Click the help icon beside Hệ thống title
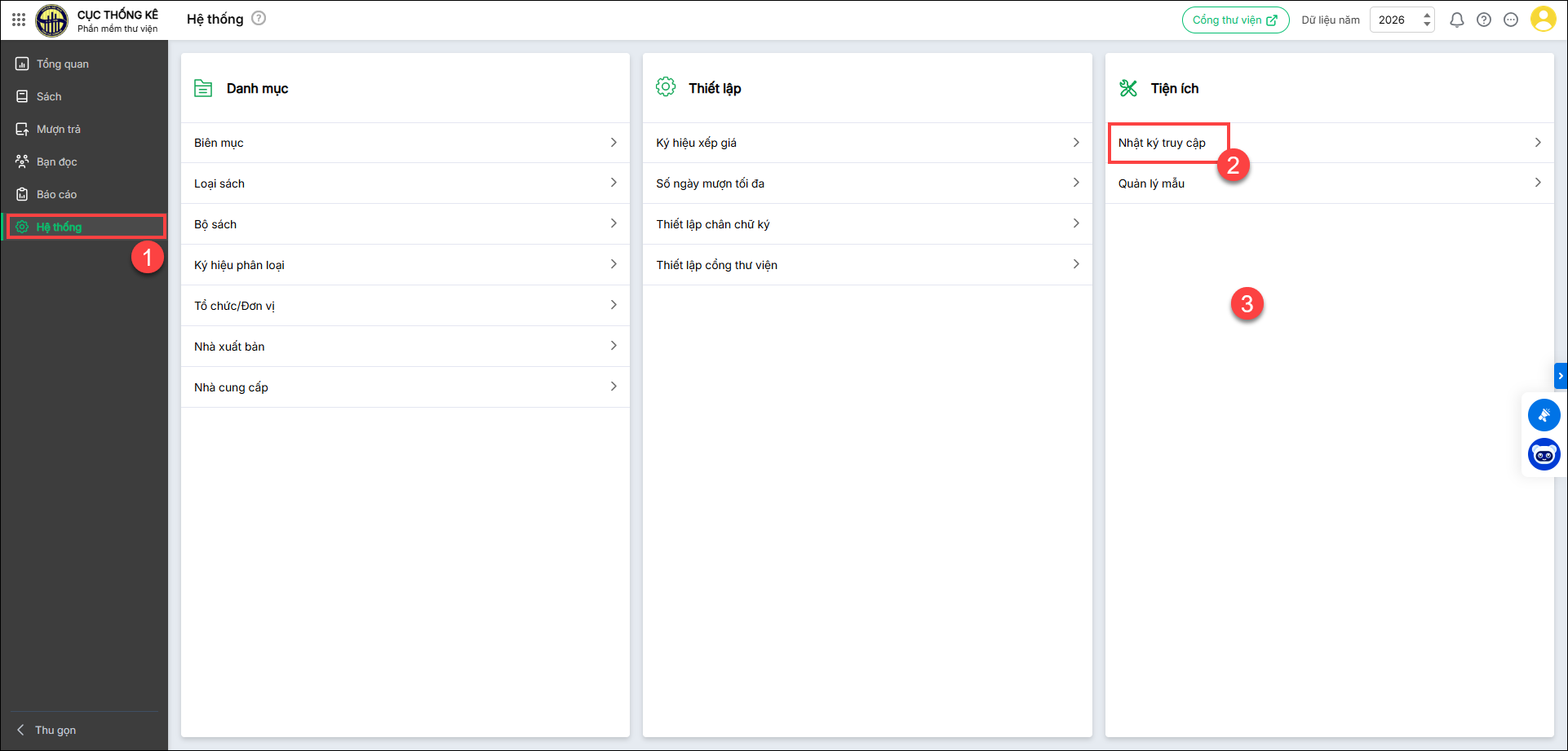 click(x=259, y=18)
